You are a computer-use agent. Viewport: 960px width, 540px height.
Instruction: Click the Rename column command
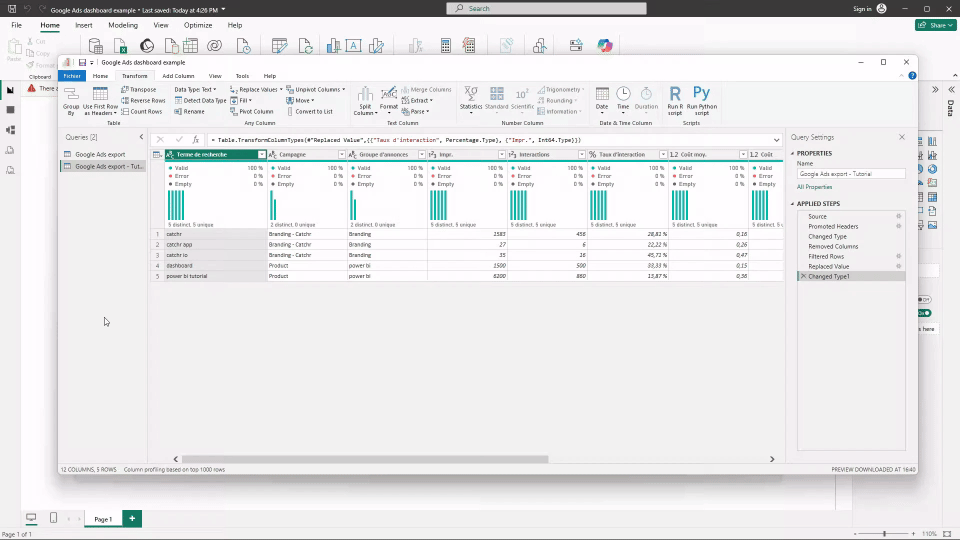tap(189, 111)
